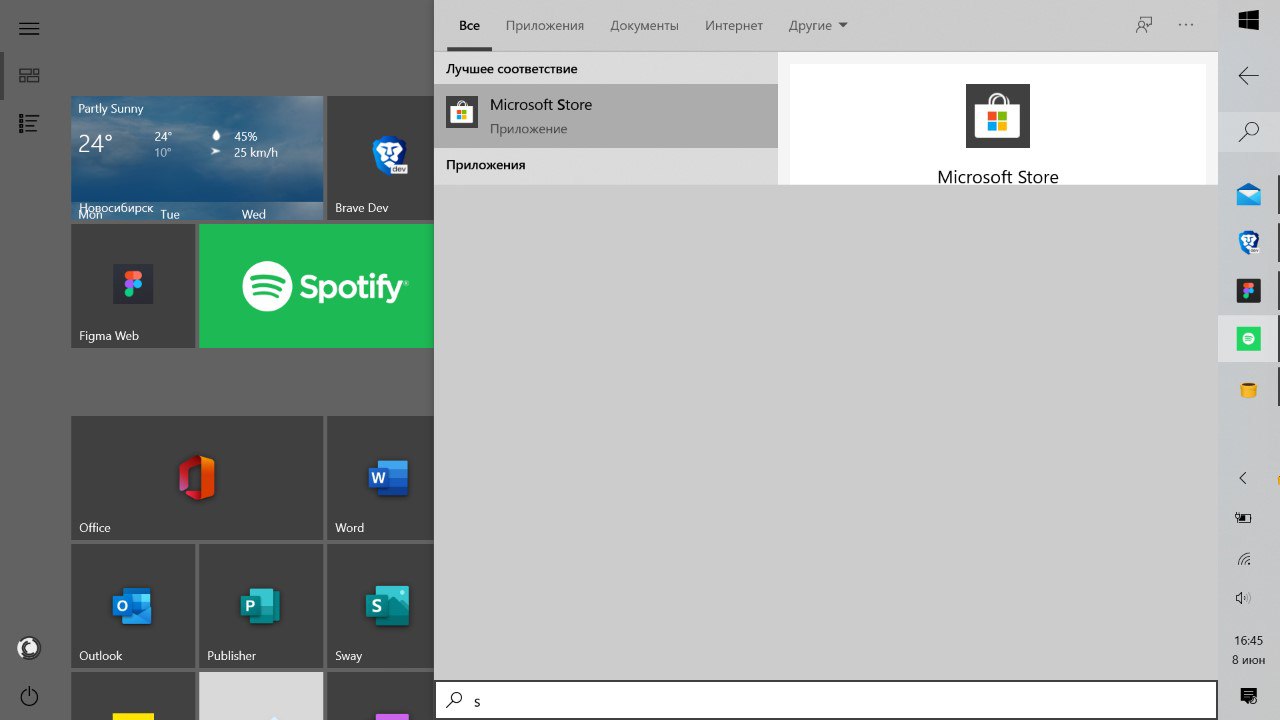Image resolution: width=1280 pixels, height=720 pixels.
Task: Launch the Publisher tile
Action: click(261, 606)
